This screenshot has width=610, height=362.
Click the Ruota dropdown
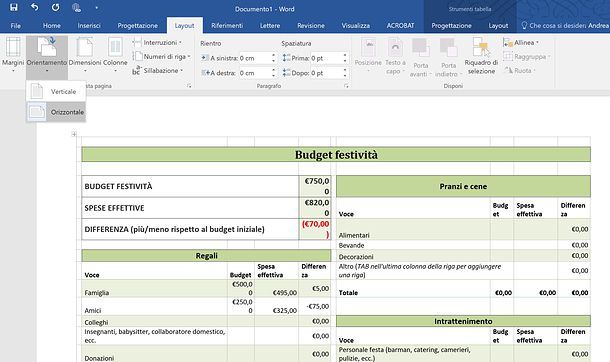click(520, 70)
